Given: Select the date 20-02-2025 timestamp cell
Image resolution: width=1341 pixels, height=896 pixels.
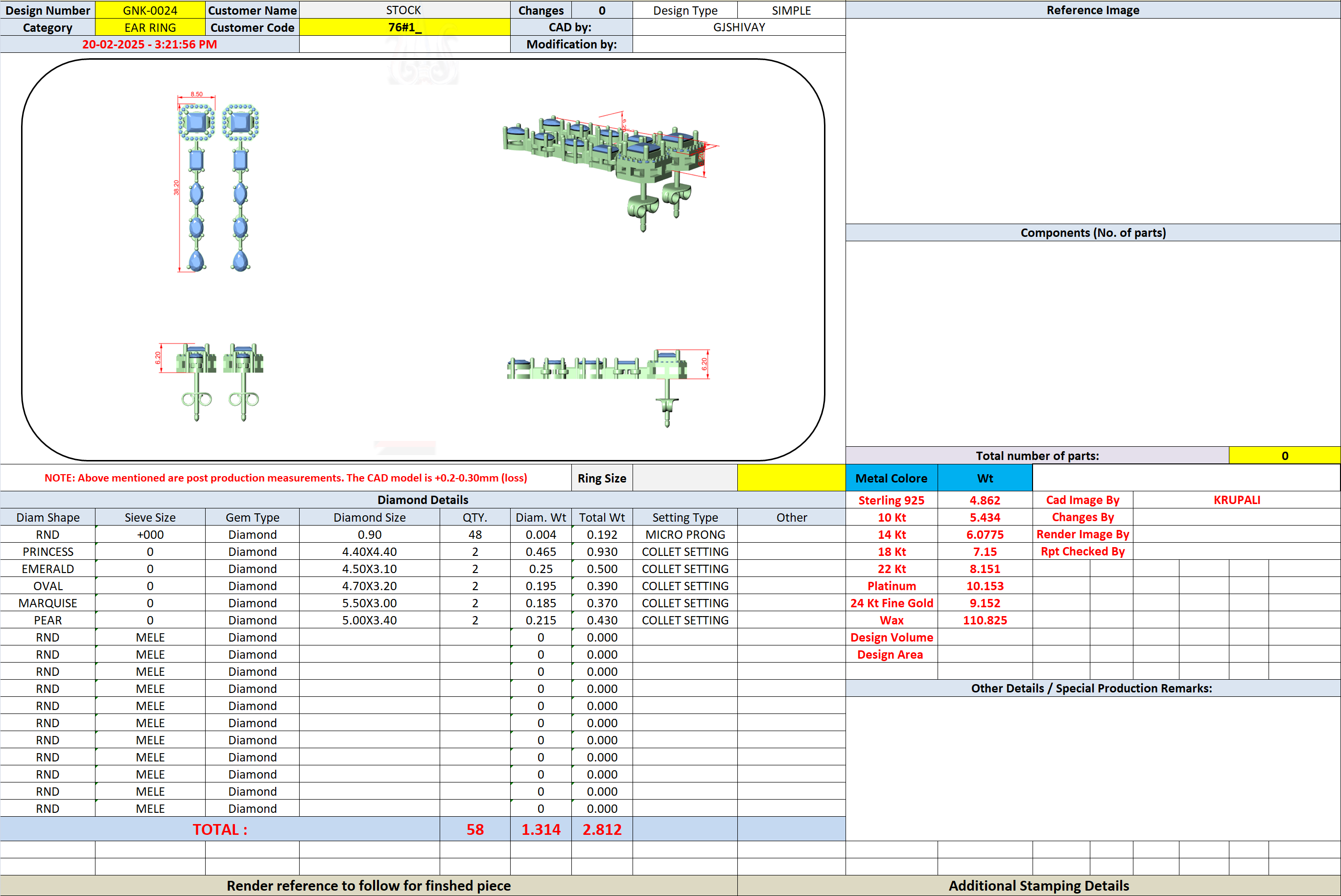Looking at the screenshot, I should pos(149,45).
